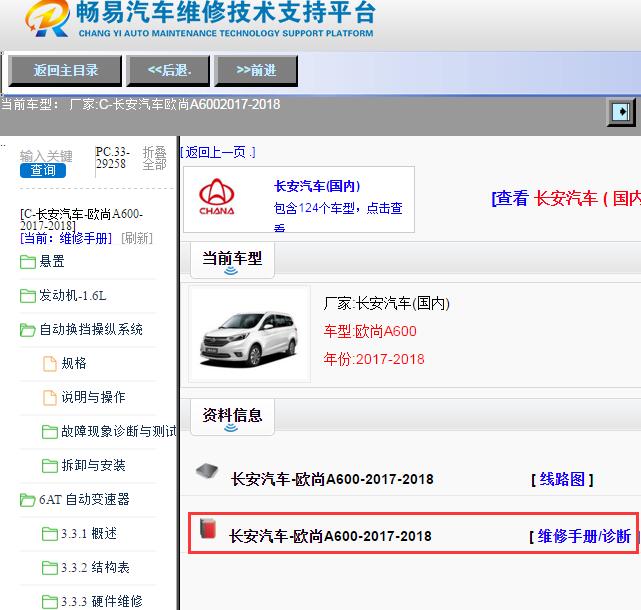Click the 年份:2017-2018 text
This screenshot has width=641, height=610.
point(374,359)
